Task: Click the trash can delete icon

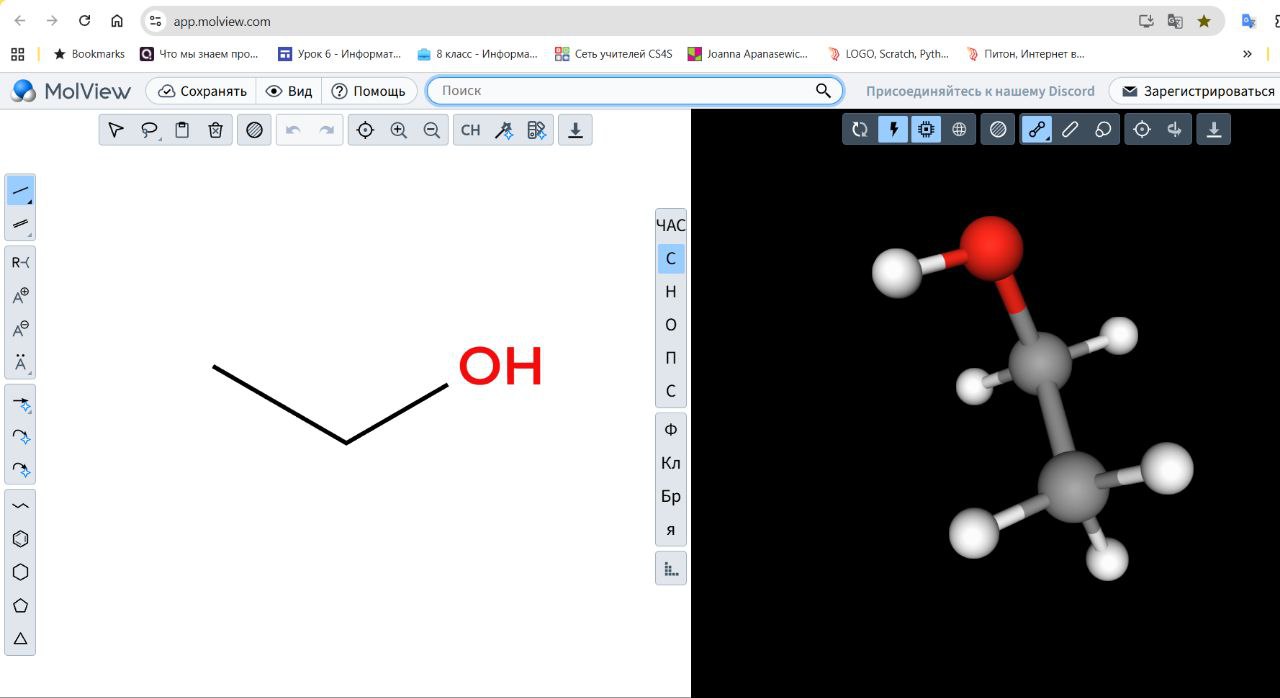Action: pyautogui.click(x=215, y=130)
